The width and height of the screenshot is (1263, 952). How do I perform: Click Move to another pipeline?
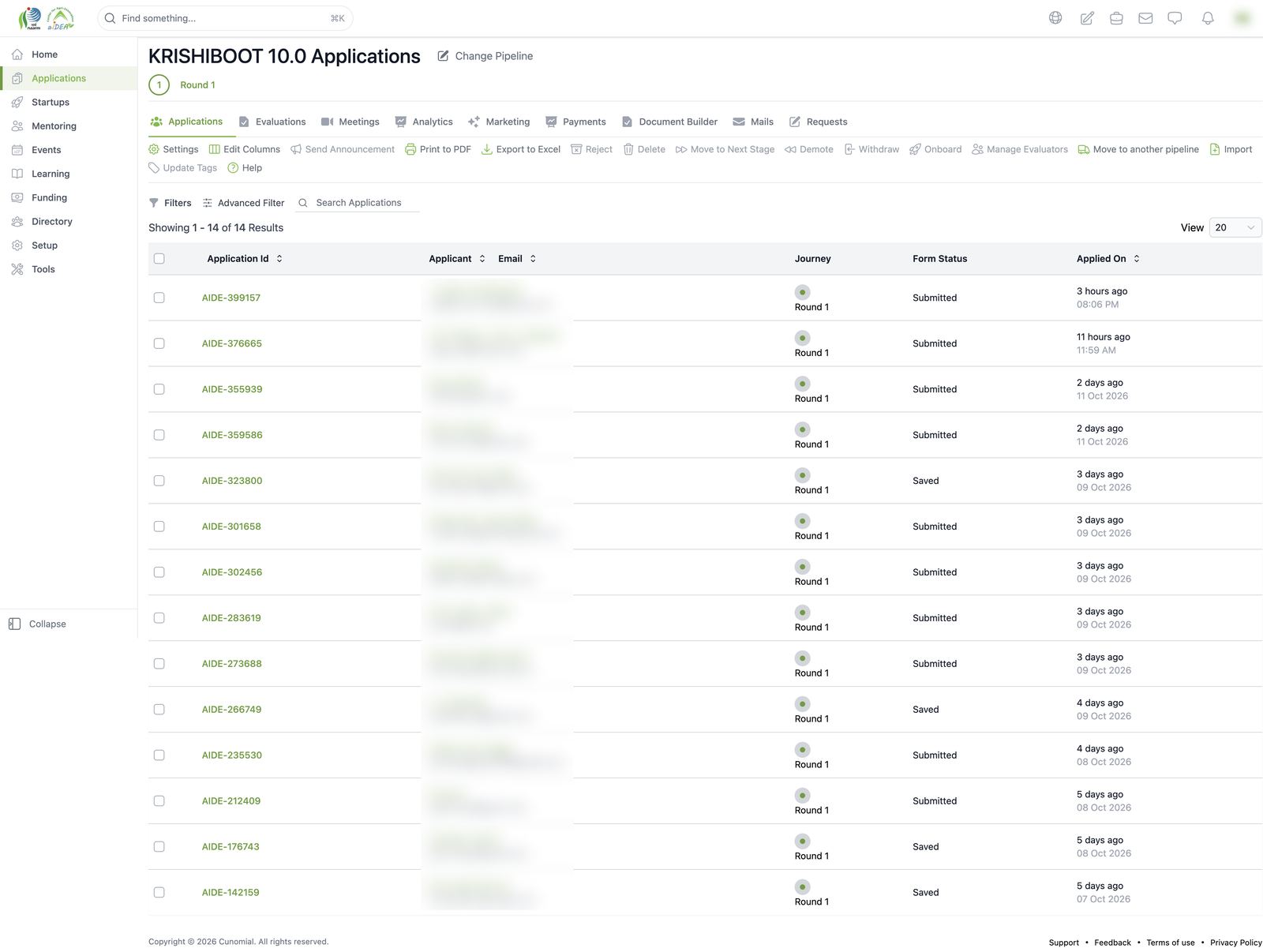point(1138,149)
